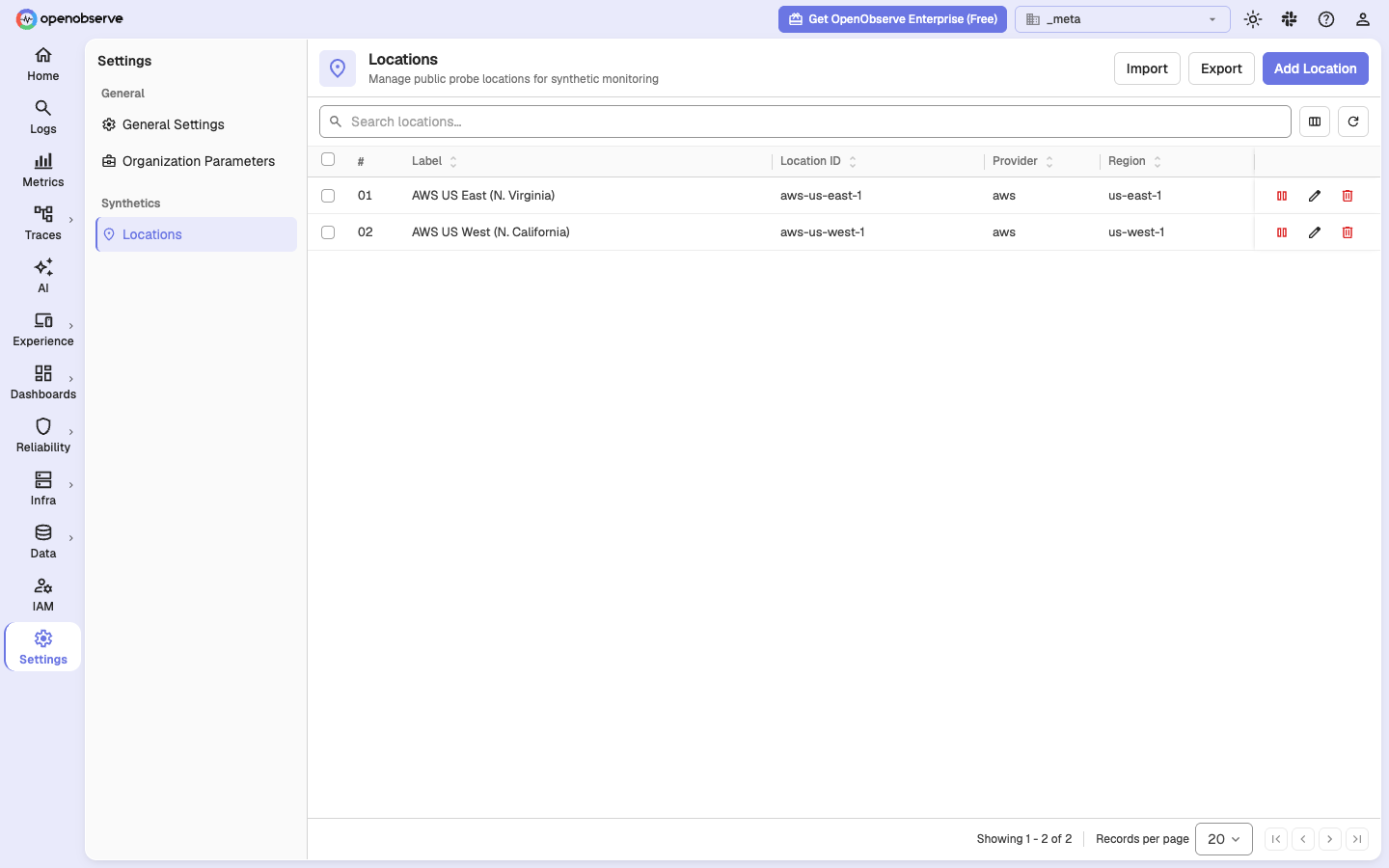Click the Add Location button
Image resolution: width=1389 pixels, height=868 pixels.
(1316, 68)
